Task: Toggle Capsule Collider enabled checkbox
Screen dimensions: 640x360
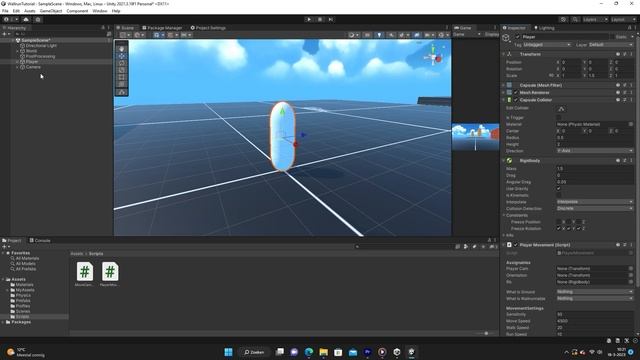Action: click(x=516, y=100)
